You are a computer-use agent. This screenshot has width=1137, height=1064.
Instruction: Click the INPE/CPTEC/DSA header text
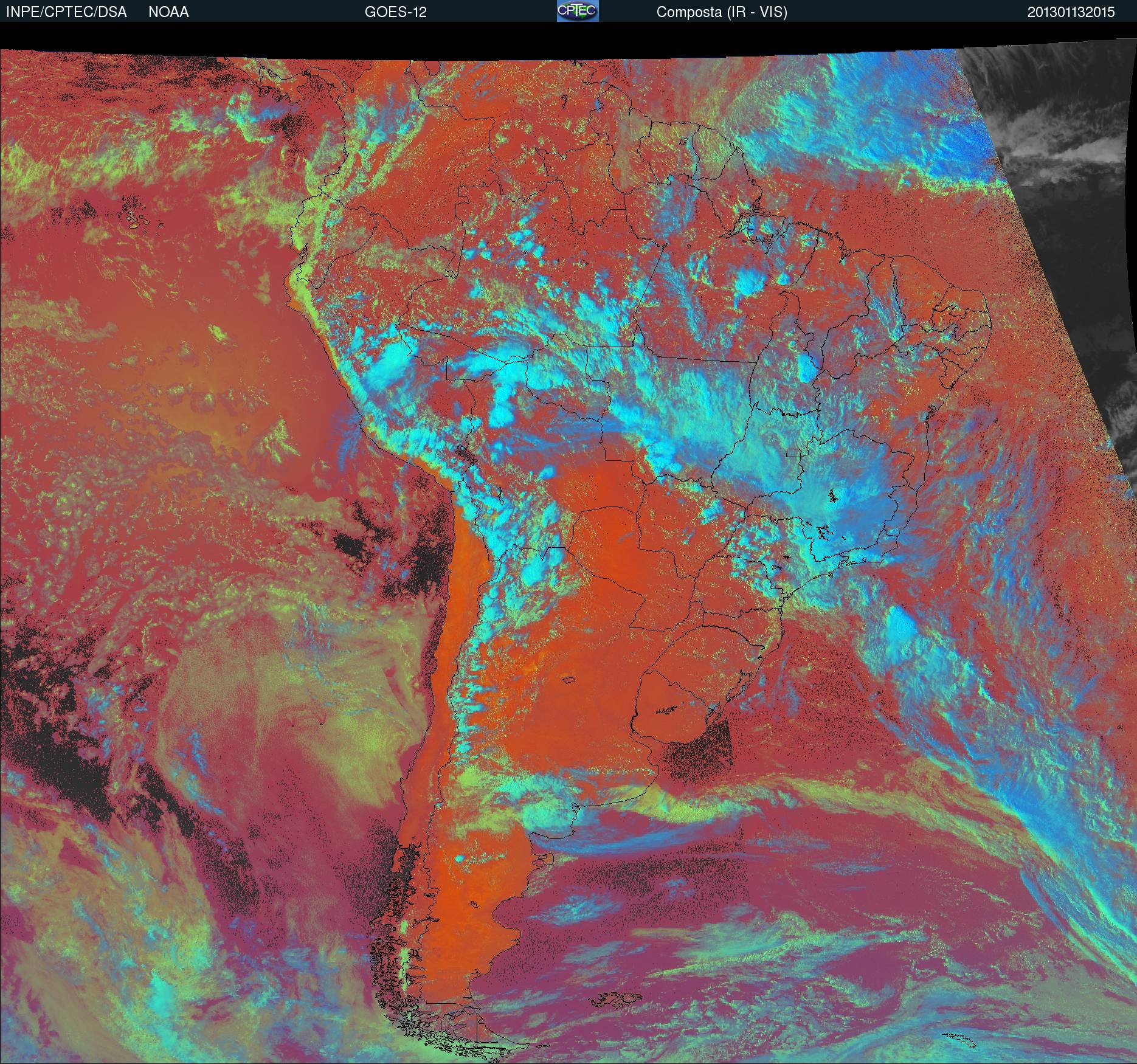point(66,12)
